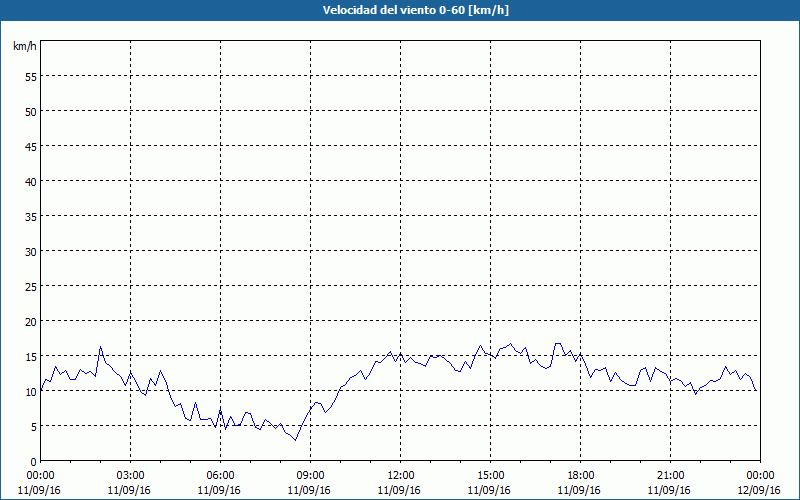This screenshot has width=800, height=500.
Task: Click the date 11/09/16 under 18:00
Action: click(579, 490)
